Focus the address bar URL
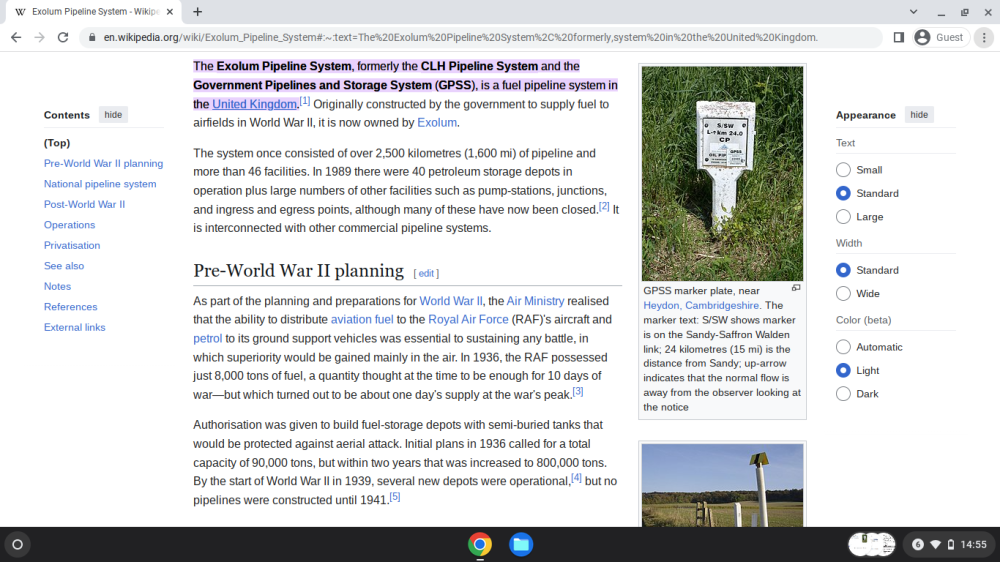This screenshot has height=562, width=1000. pyautogui.click(x=460, y=38)
